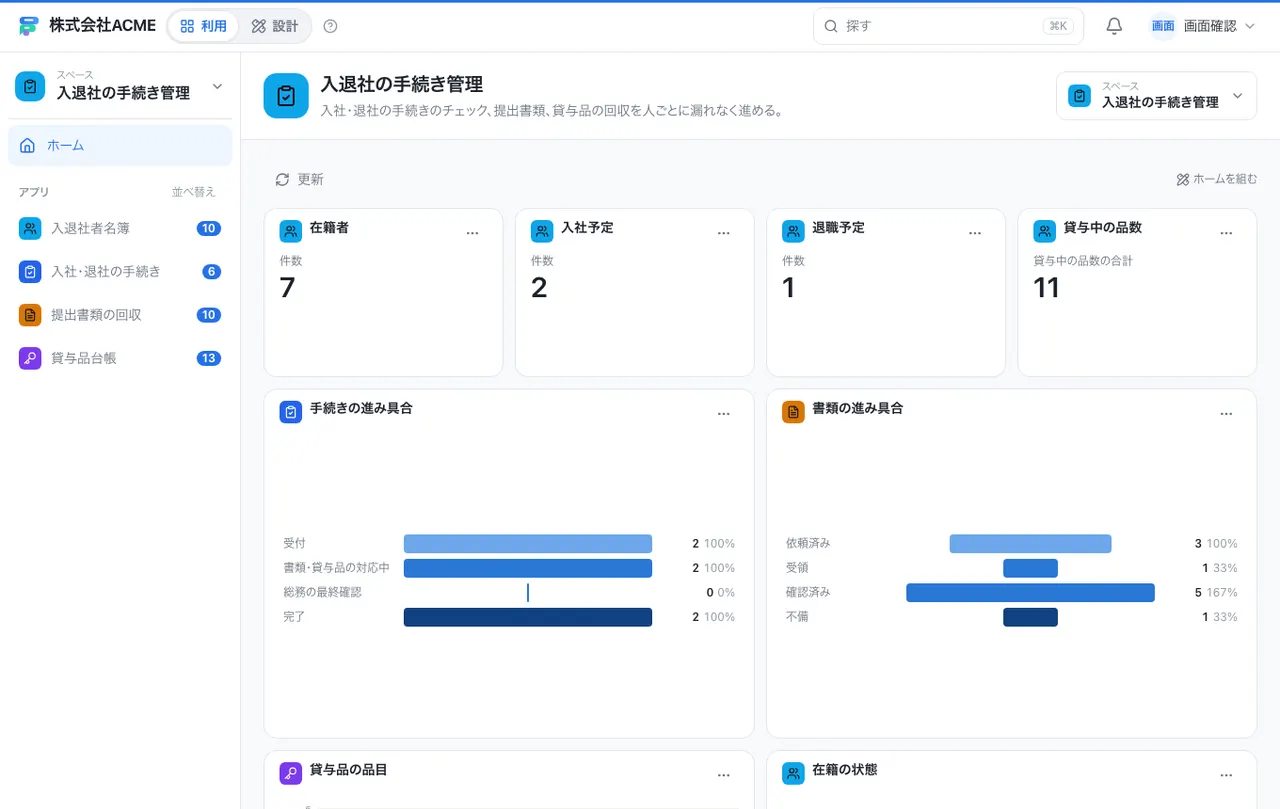Click the 更新 refresh button
This screenshot has height=809, width=1280.
(300, 179)
